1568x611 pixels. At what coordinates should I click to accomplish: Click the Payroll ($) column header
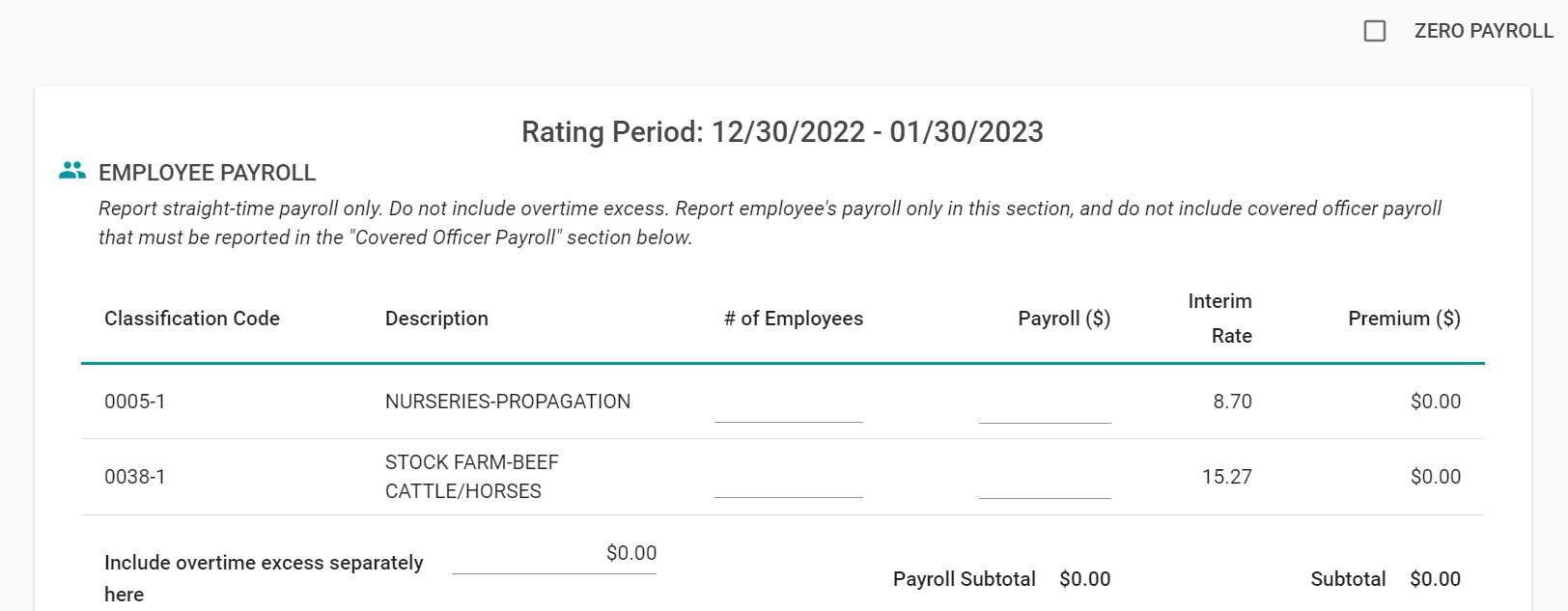coord(1064,319)
